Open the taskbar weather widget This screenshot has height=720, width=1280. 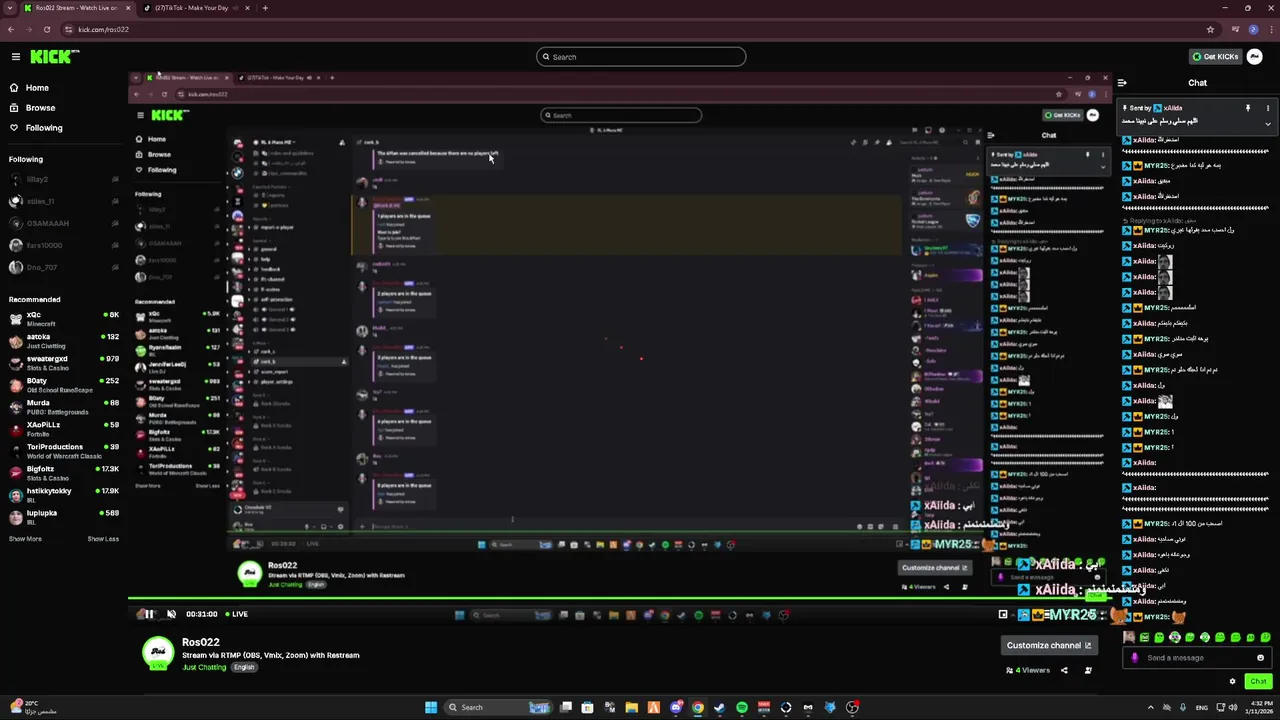(x=33, y=707)
